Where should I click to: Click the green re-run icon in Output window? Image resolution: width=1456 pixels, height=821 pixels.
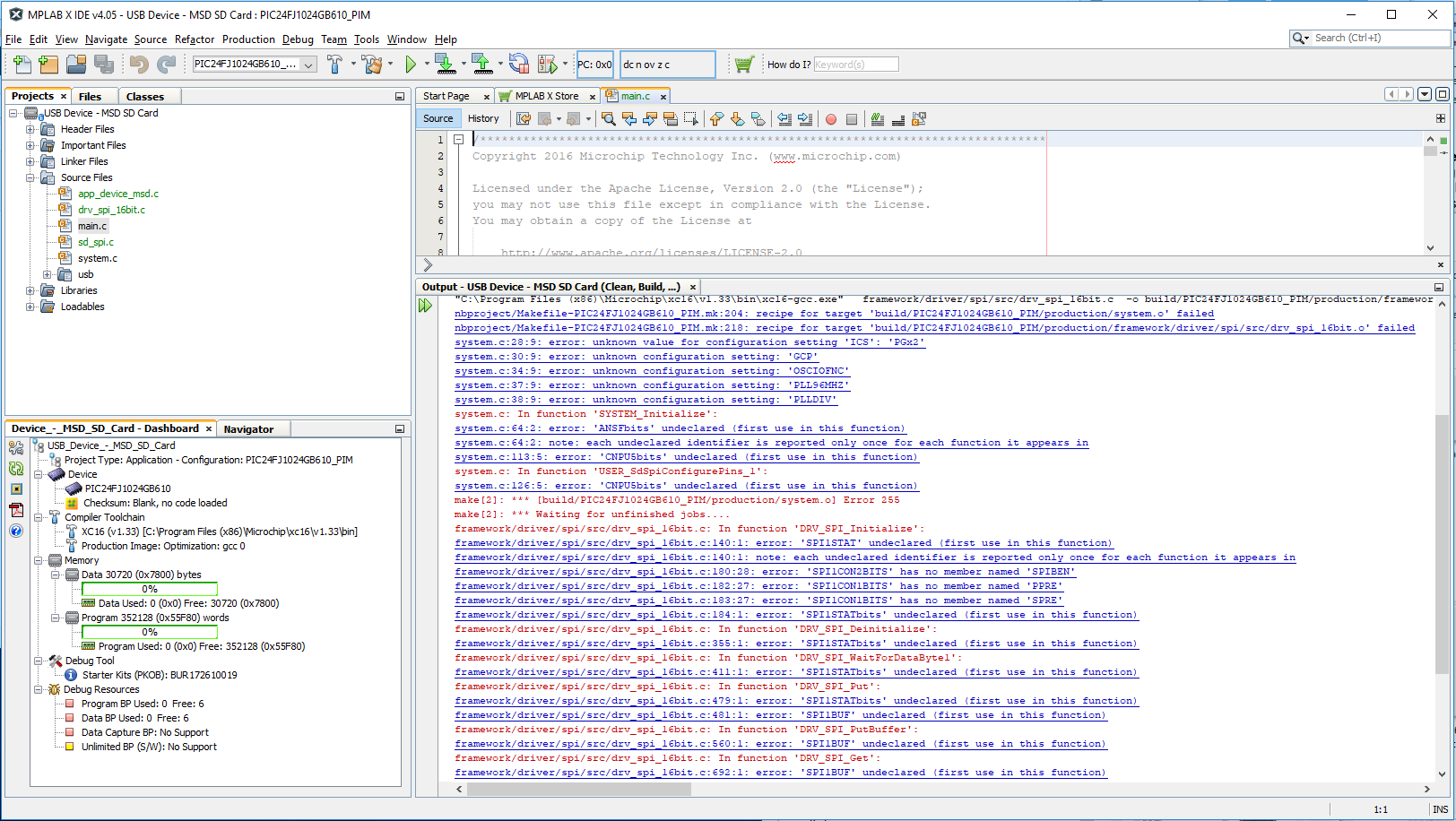point(425,306)
